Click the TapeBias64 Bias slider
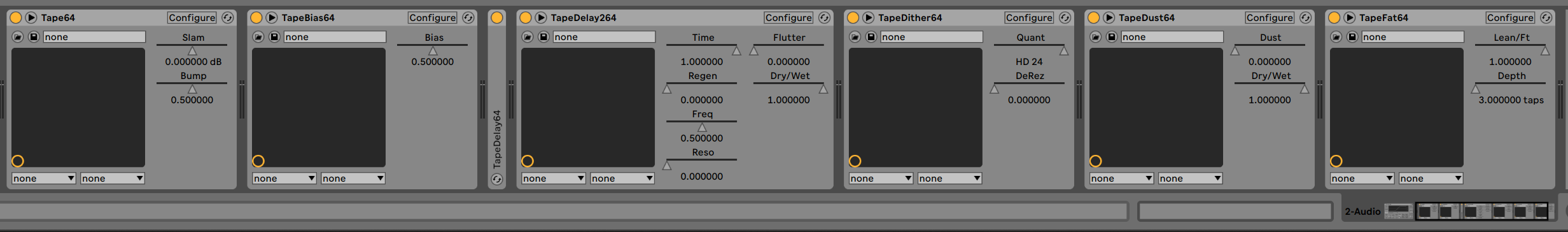1568x232 pixels. pos(433,50)
